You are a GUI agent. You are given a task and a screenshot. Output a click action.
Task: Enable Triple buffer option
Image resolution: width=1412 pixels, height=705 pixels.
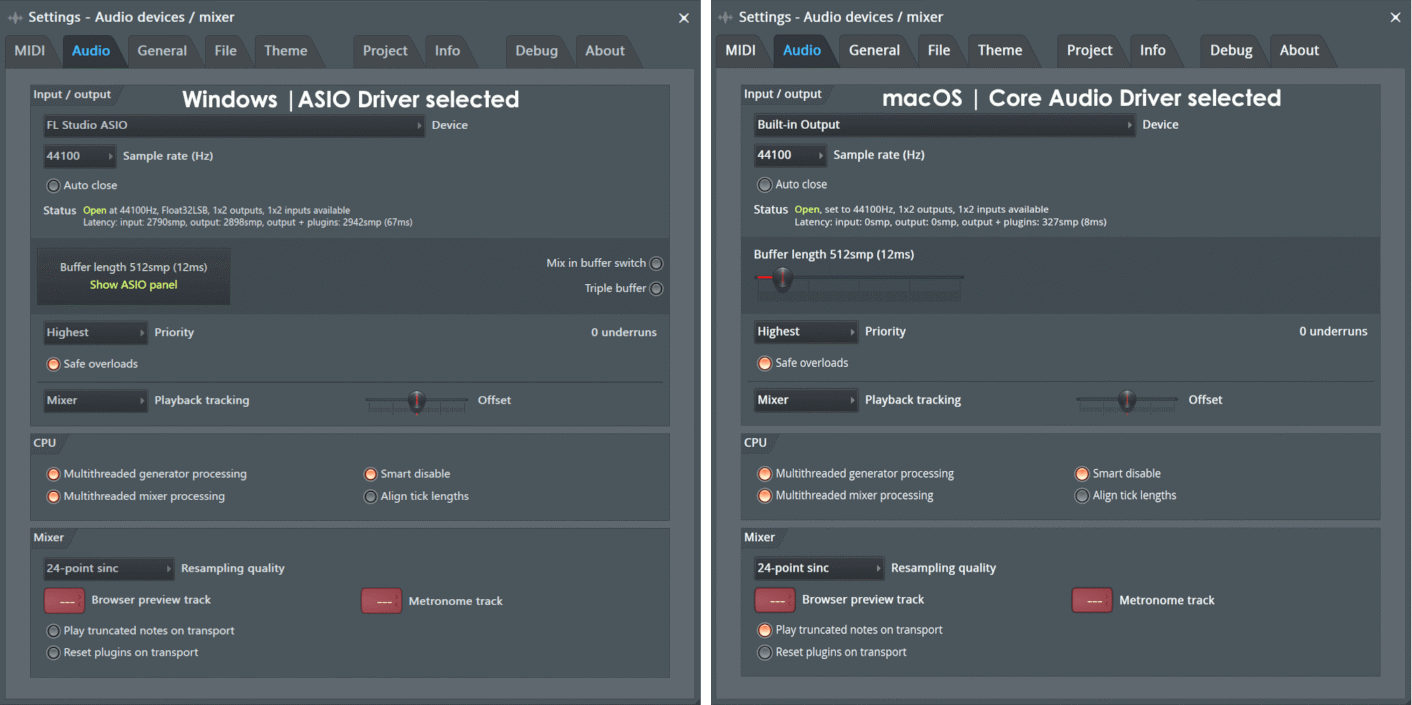656,289
